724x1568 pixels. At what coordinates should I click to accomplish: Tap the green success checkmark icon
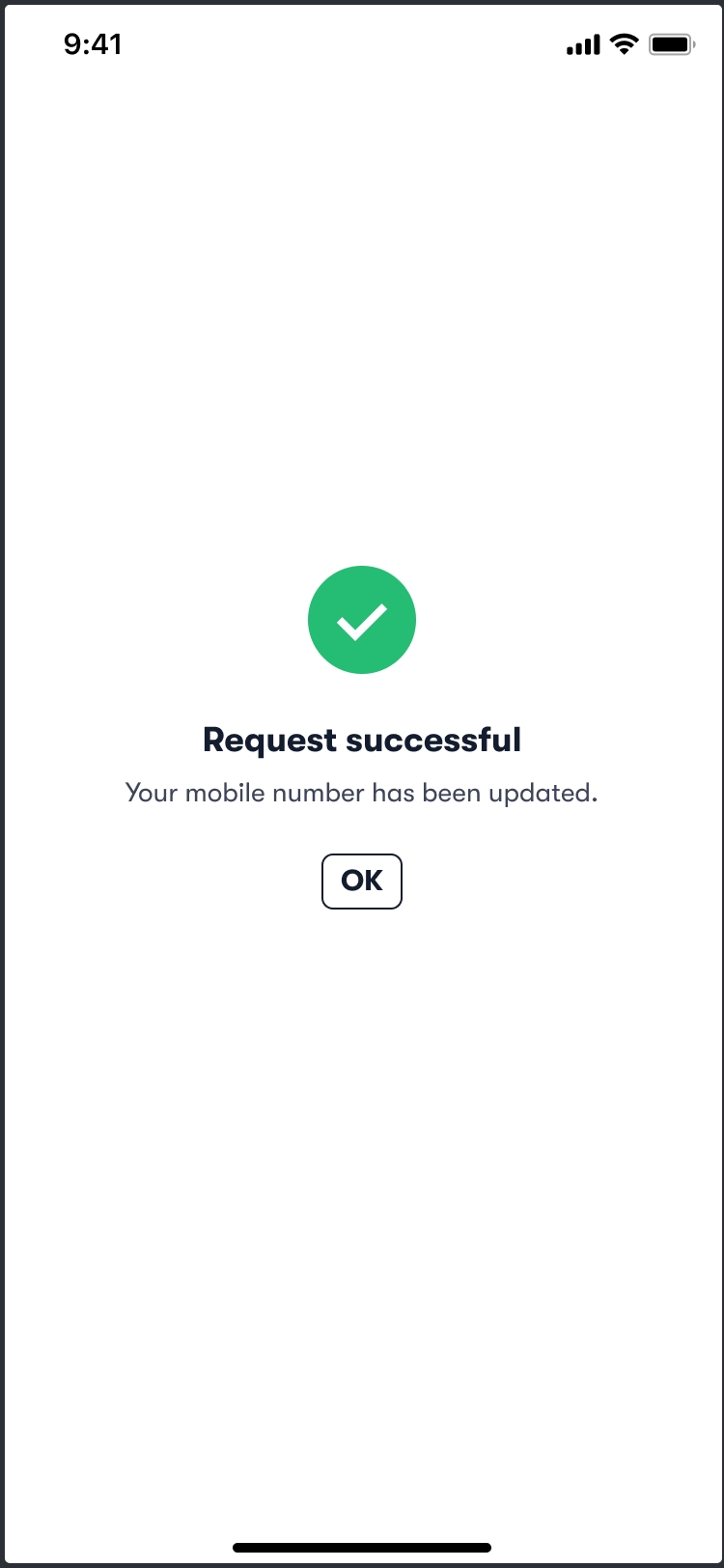(362, 620)
